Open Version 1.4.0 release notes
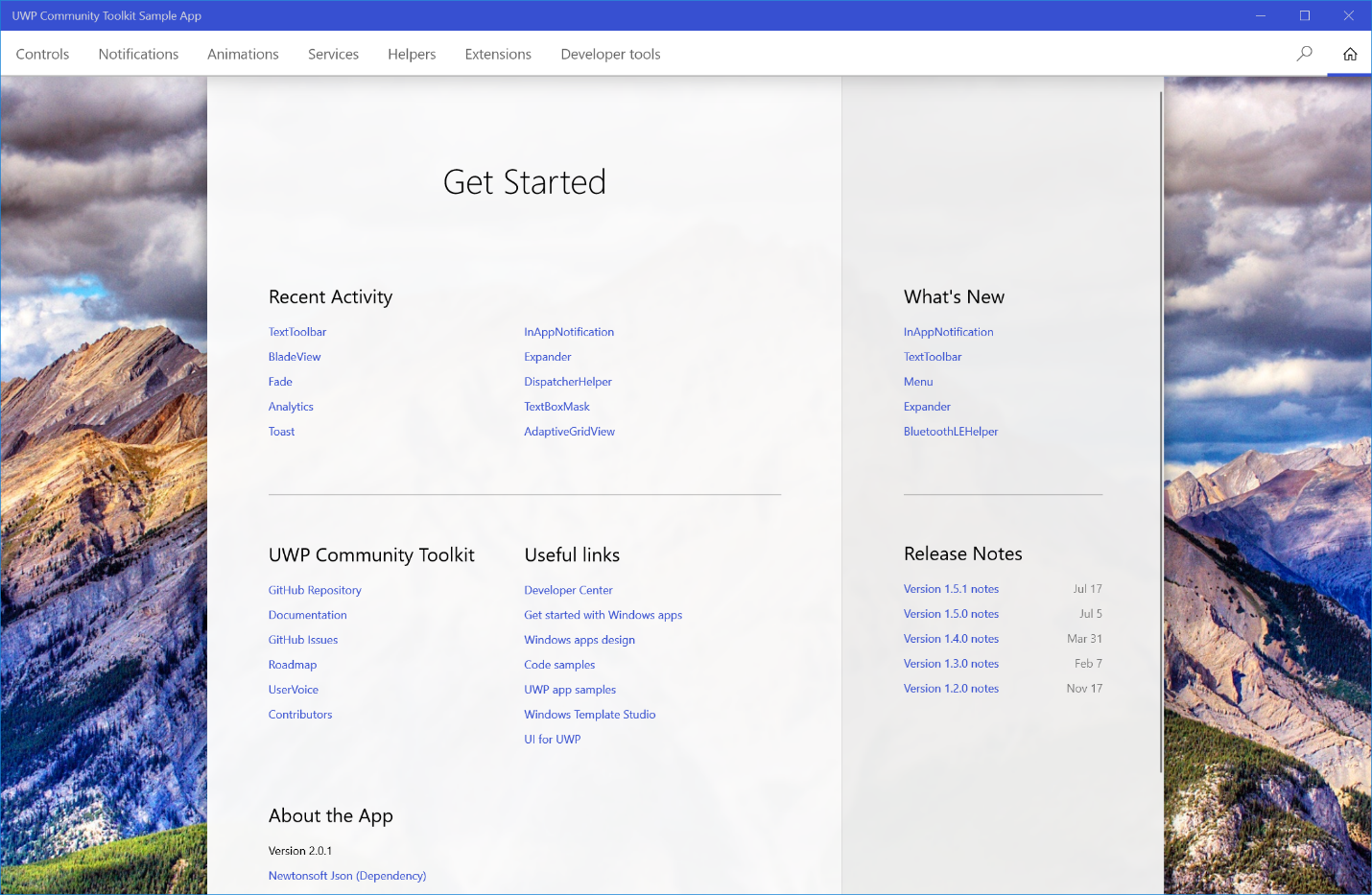 coord(951,639)
